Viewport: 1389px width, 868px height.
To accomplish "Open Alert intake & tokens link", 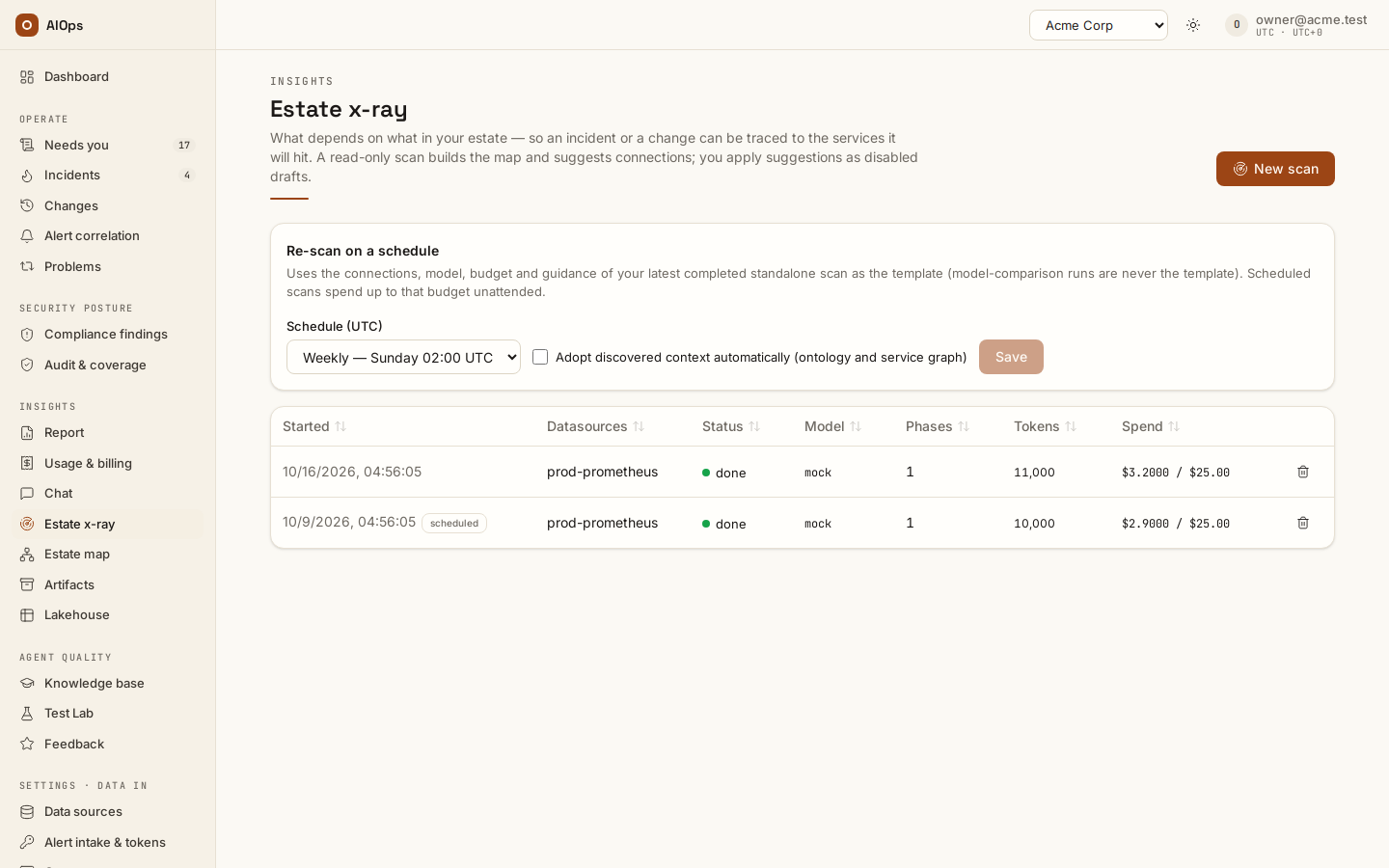I will (107, 842).
